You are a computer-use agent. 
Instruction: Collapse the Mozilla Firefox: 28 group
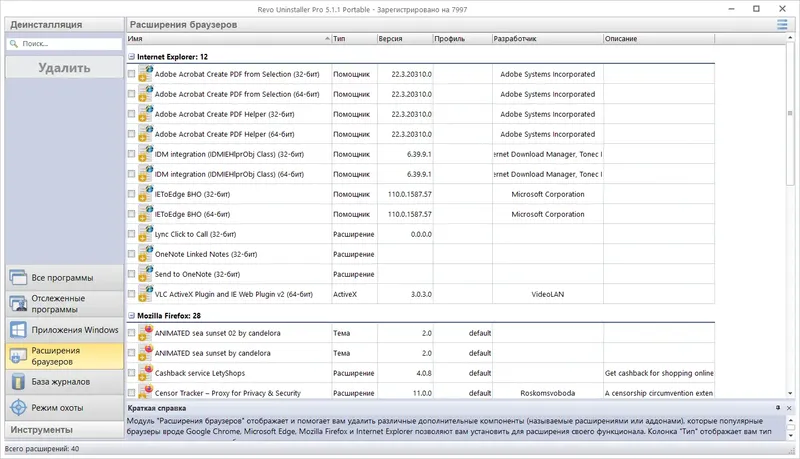click(x=131, y=316)
